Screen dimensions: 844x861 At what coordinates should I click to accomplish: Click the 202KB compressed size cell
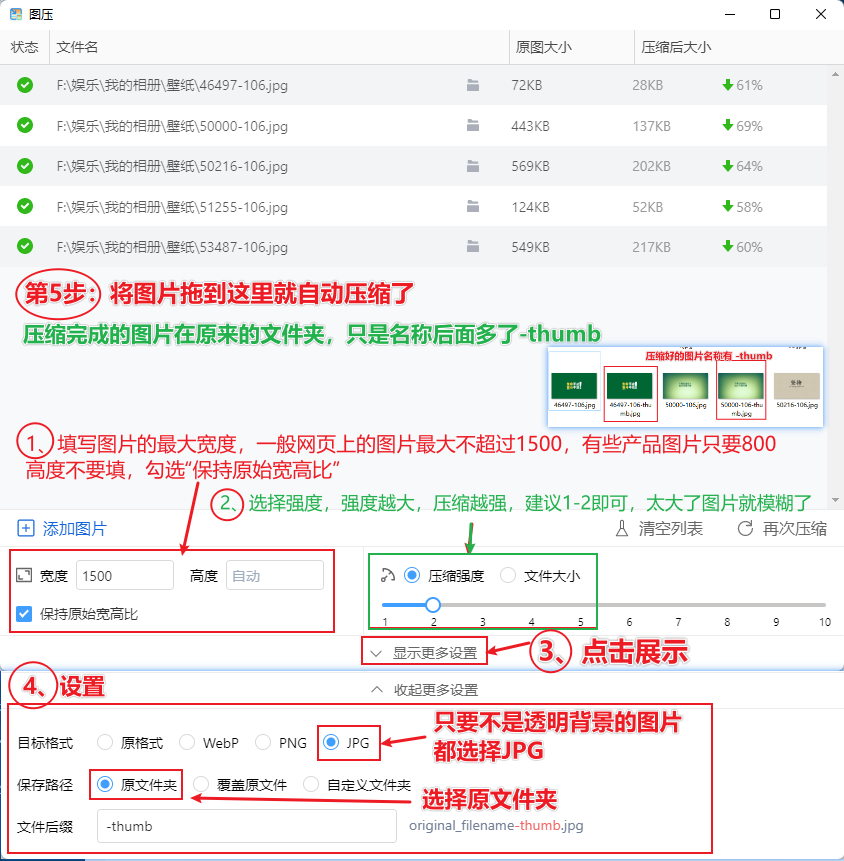[651, 166]
